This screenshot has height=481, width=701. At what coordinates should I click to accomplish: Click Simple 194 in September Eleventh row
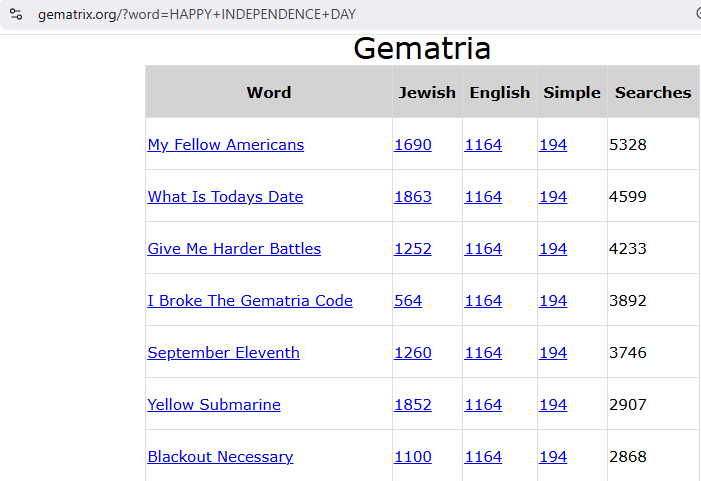(553, 353)
